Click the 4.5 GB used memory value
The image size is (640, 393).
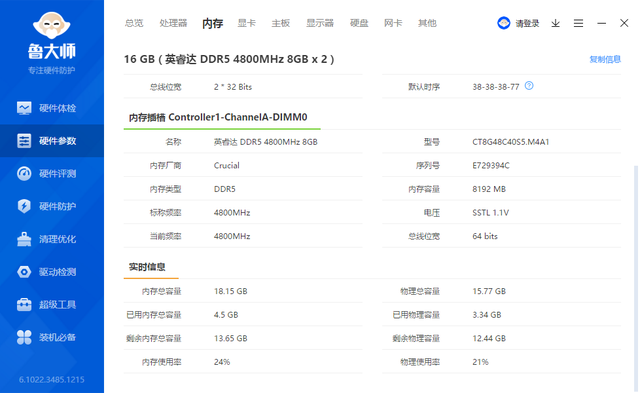click(x=226, y=315)
